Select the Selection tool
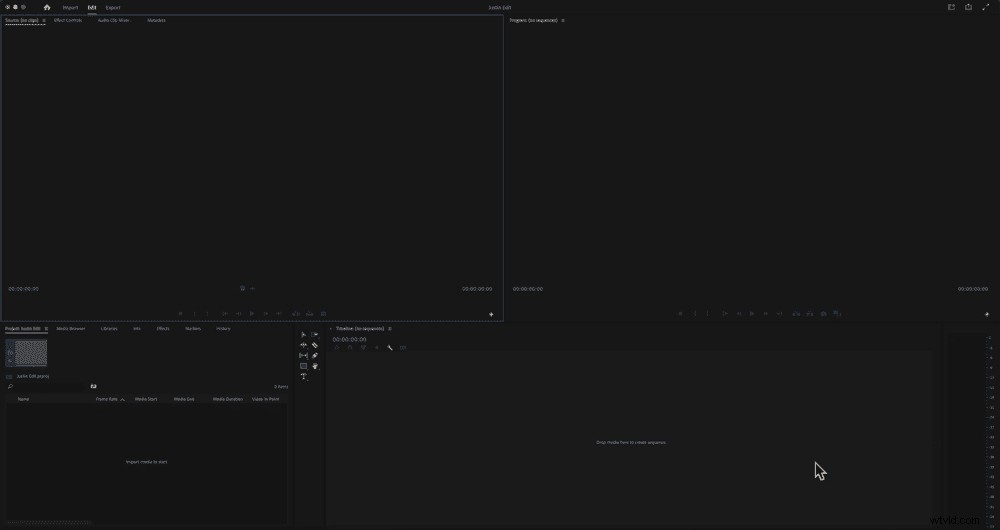Screen dimensions: 1000x530 pyautogui.click(x=304, y=335)
